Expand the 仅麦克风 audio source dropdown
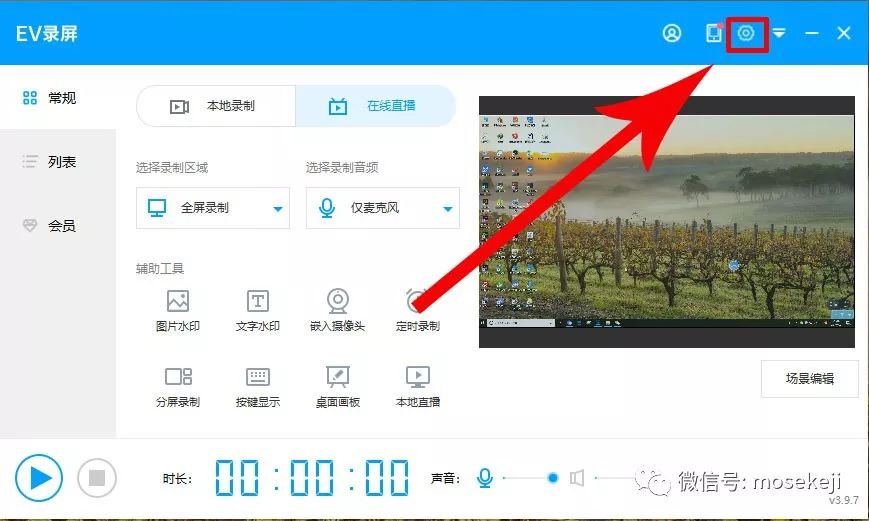 coord(383,208)
